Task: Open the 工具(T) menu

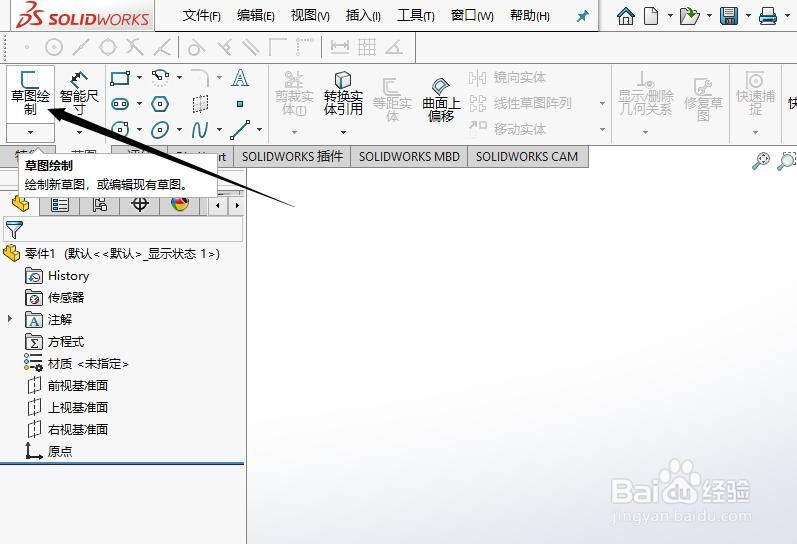Action: coord(415,16)
